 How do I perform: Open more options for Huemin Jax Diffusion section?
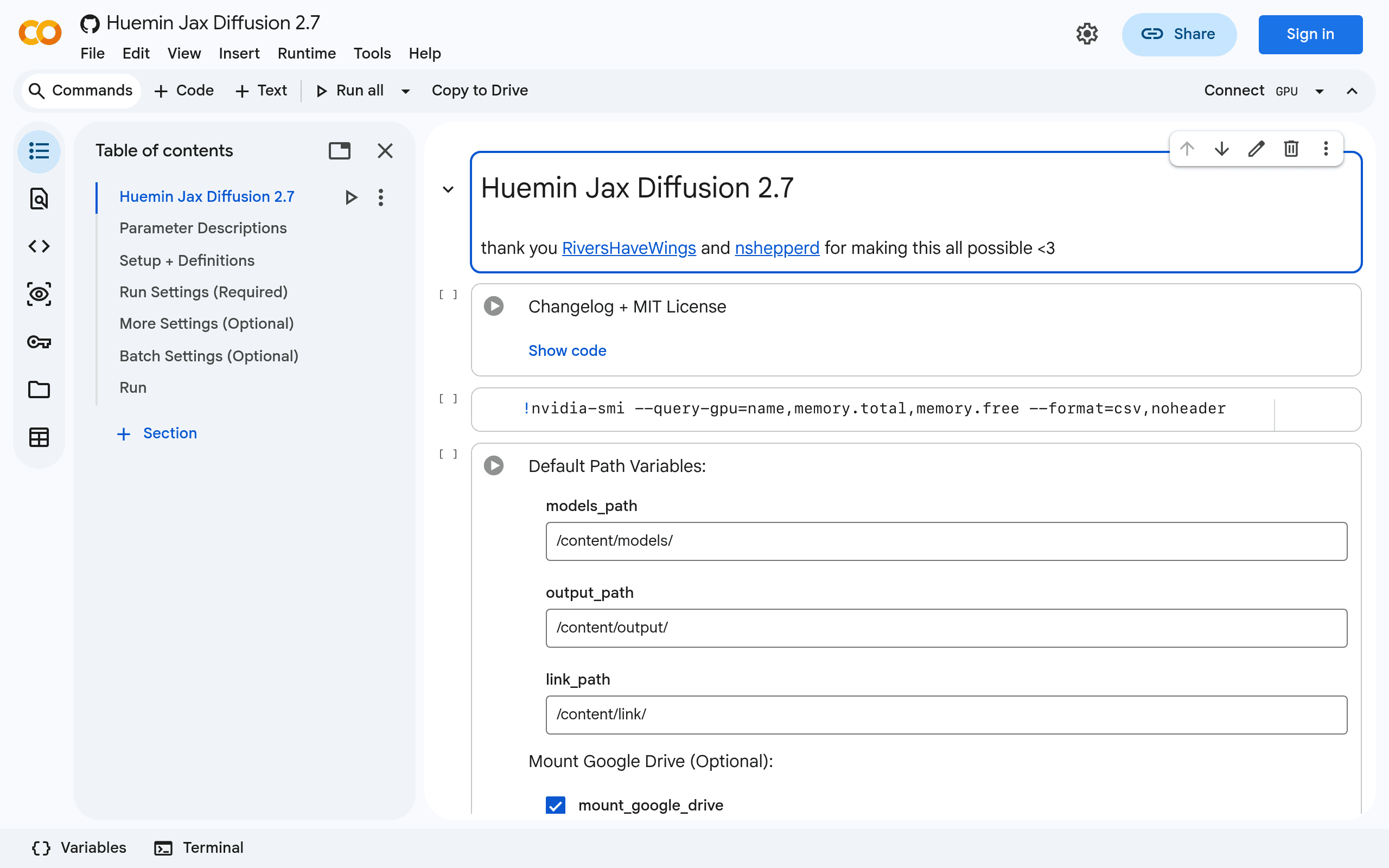tap(380, 197)
